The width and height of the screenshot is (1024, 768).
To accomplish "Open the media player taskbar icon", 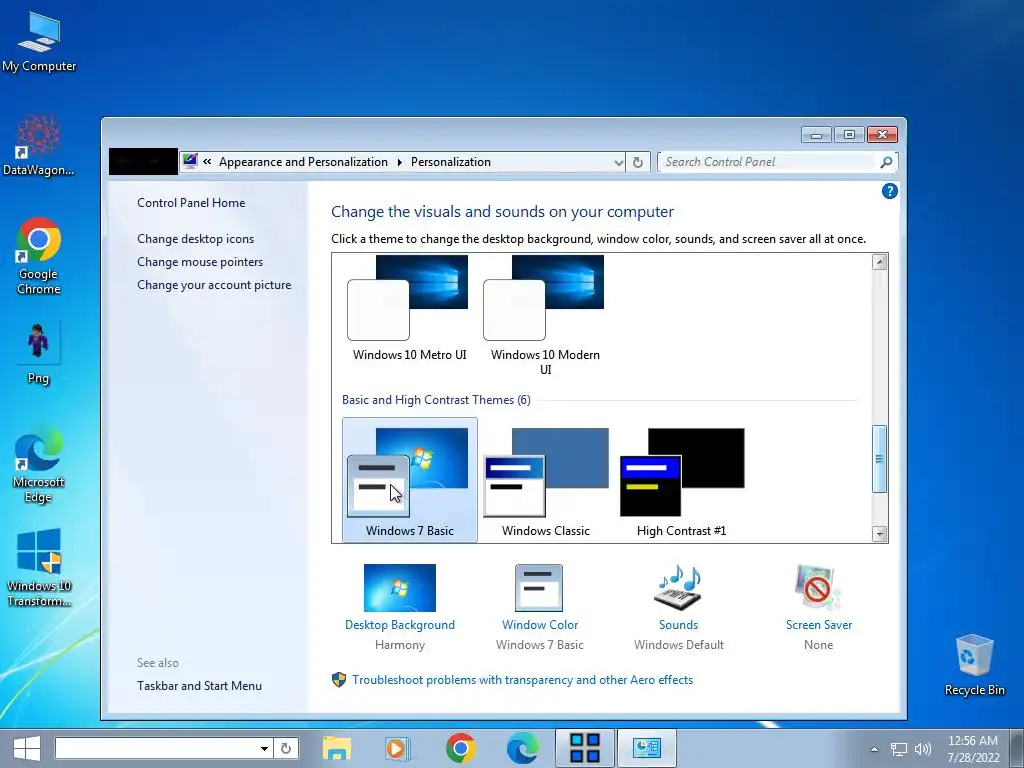I will (x=396, y=748).
